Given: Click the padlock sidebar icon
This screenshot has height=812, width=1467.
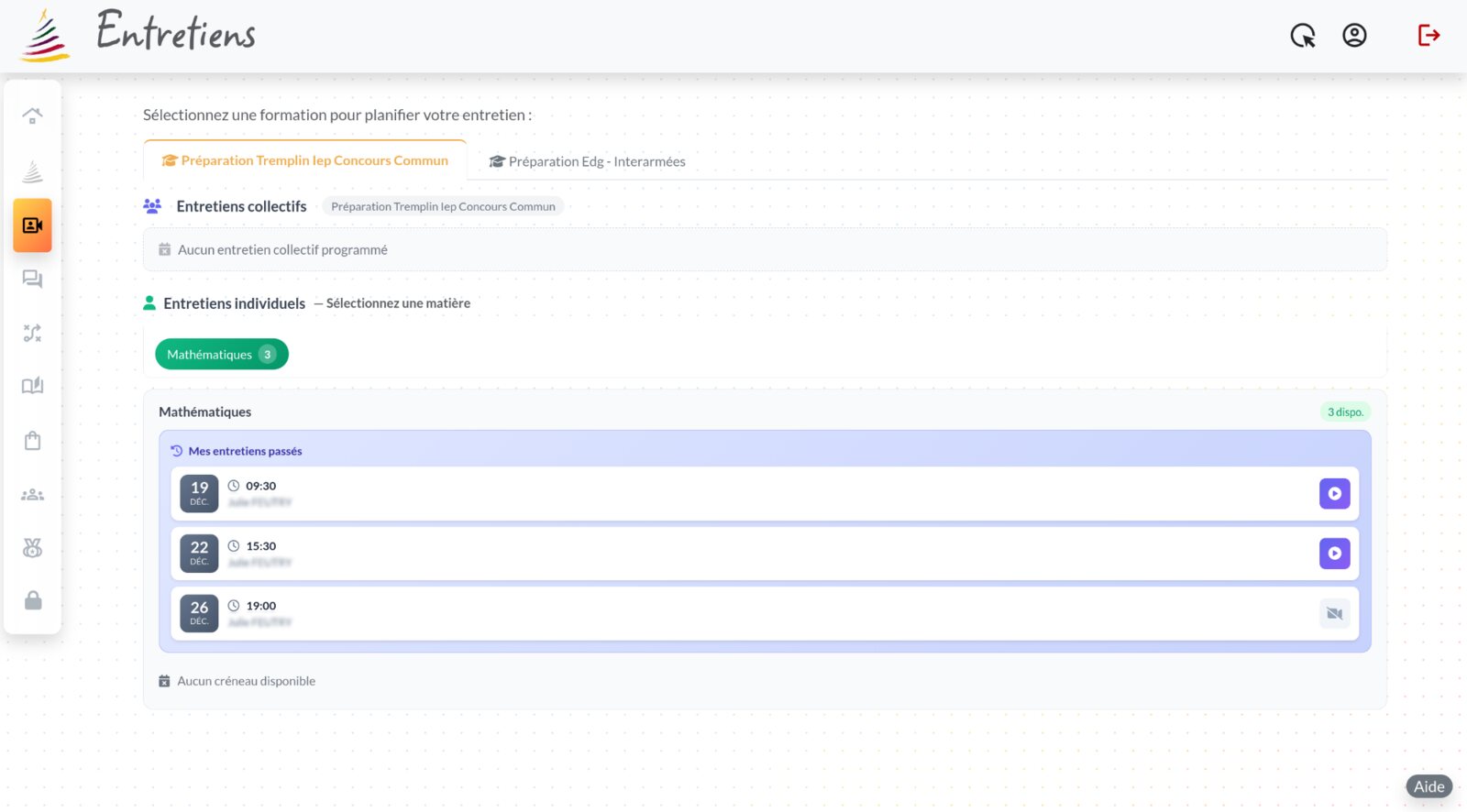Looking at the screenshot, I should click(x=32, y=600).
